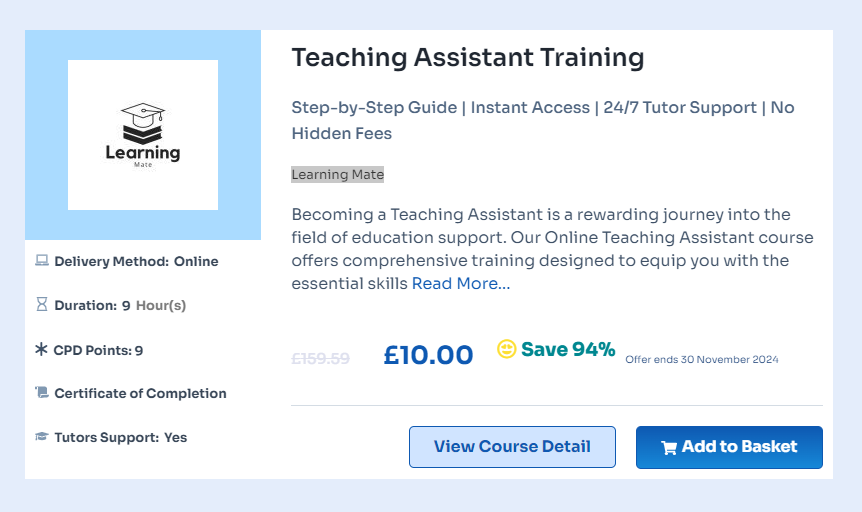Click the Learning Mate logo thumbnail
Screen dimensions: 862x512
(x=143, y=135)
